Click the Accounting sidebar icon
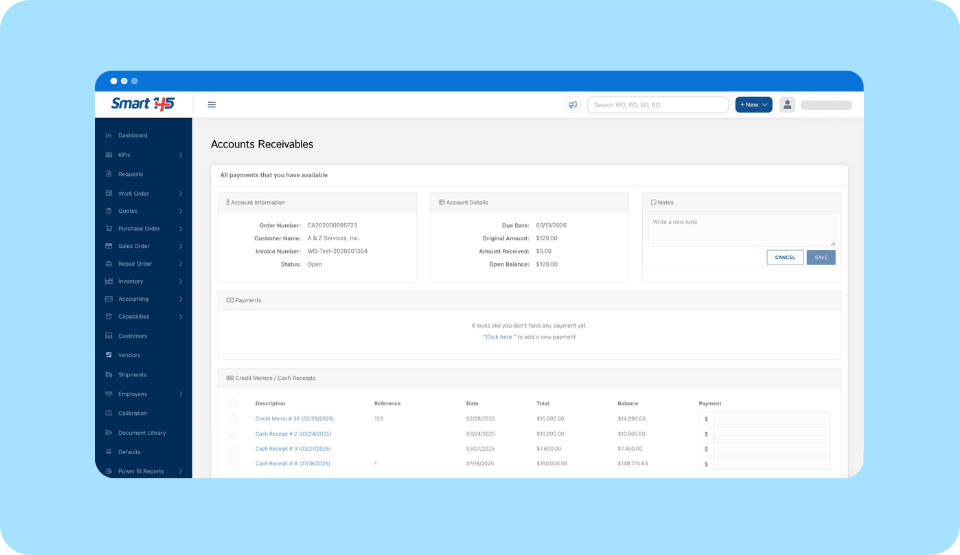 pyautogui.click(x=108, y=299)
